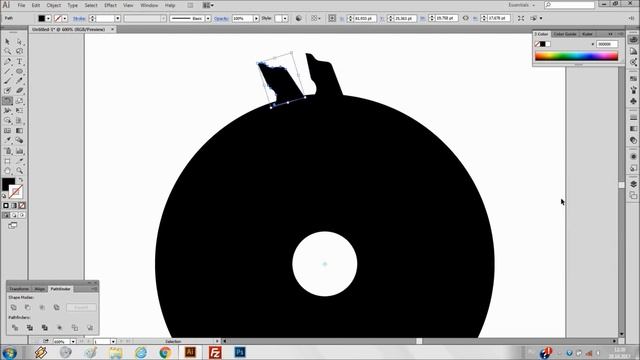Toggle constrain width and height proportions
The height and width of the screenshot is (360, 640).
pos(465,18)
